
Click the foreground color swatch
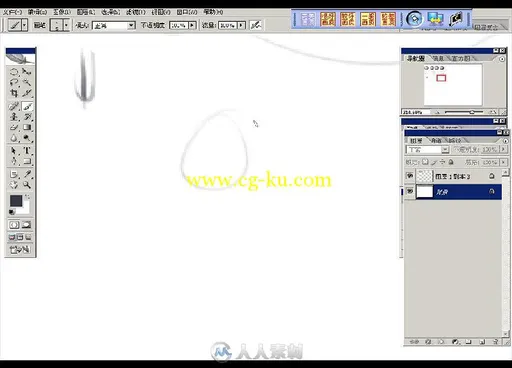click(16, 201)
